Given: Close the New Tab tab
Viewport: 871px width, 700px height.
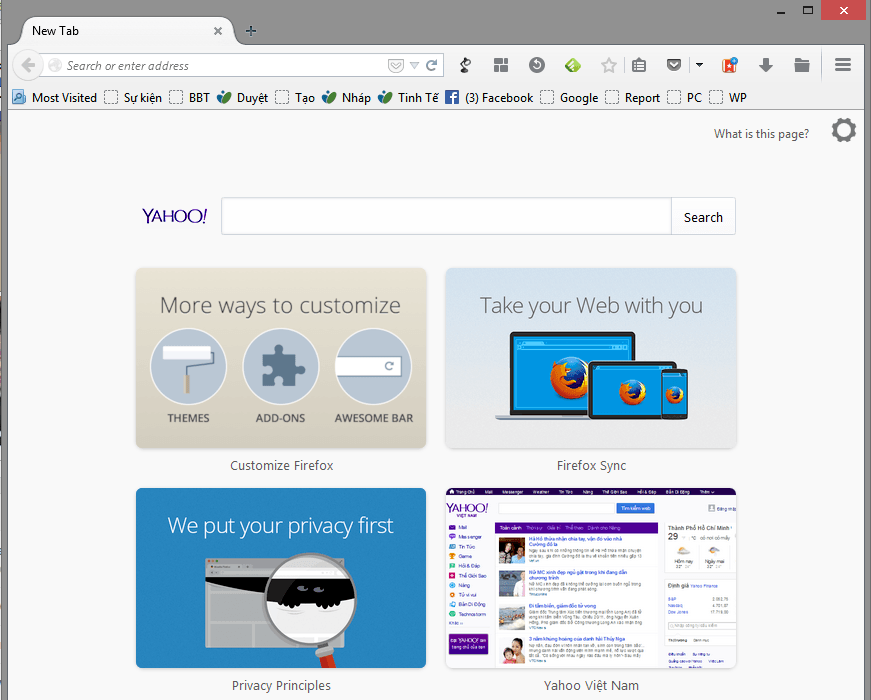Looking at the screenshot, I should coord(218,31).
